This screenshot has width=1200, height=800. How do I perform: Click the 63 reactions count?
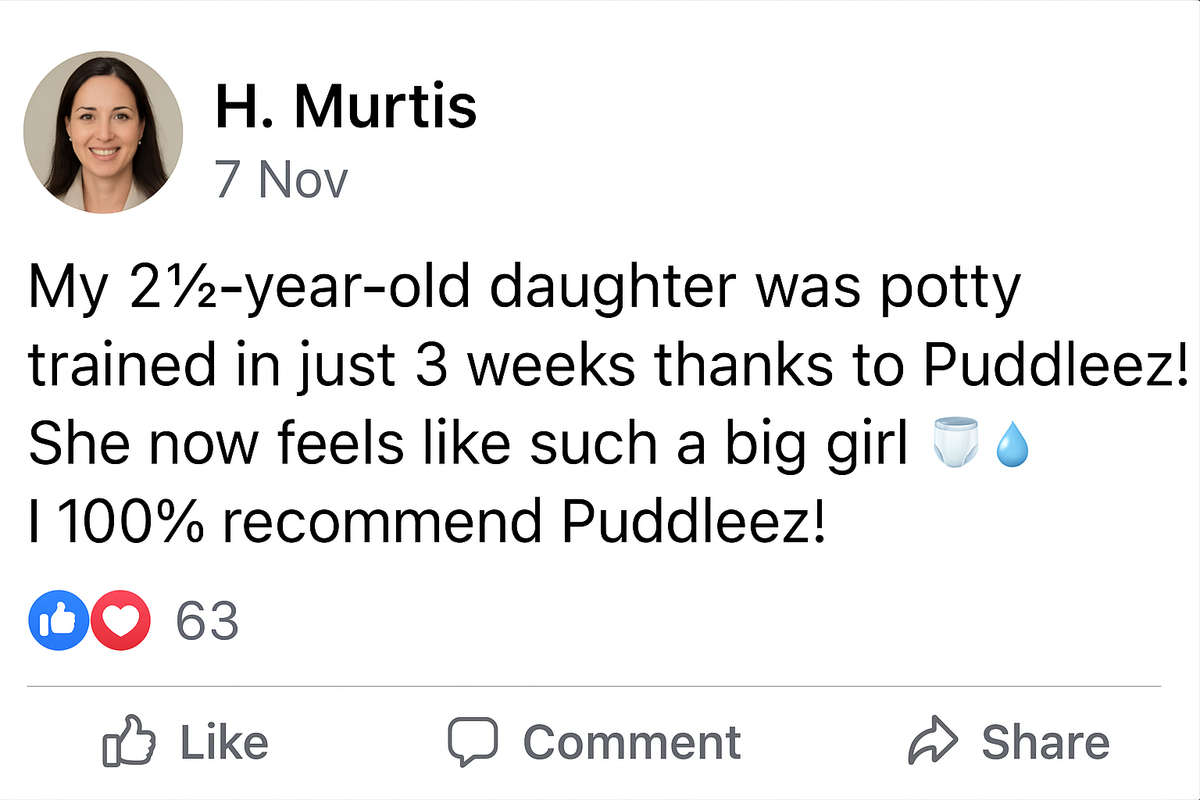pyautogui.click(x=208, y=620)
